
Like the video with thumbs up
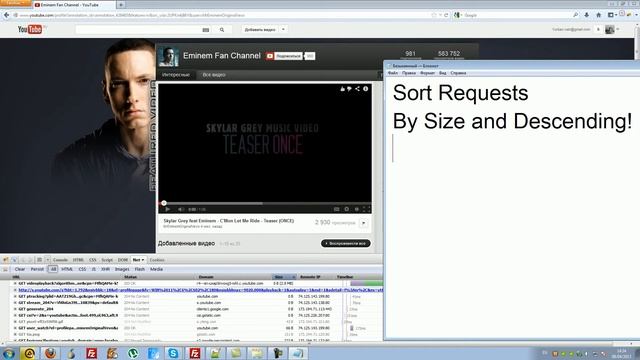(x=342, y=89)
